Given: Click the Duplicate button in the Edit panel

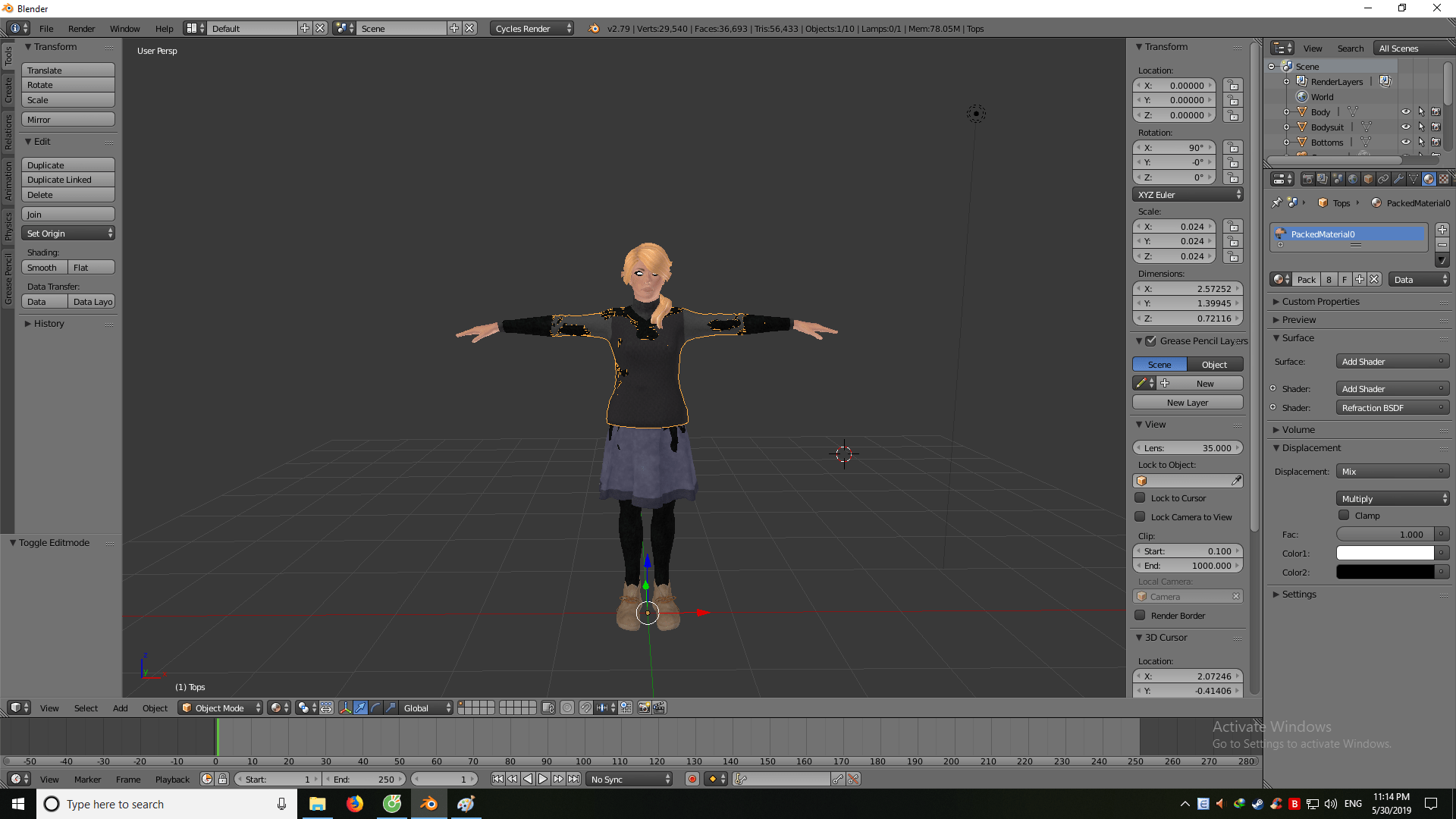Looking at the screenshot, I should [x=67, y=165].
